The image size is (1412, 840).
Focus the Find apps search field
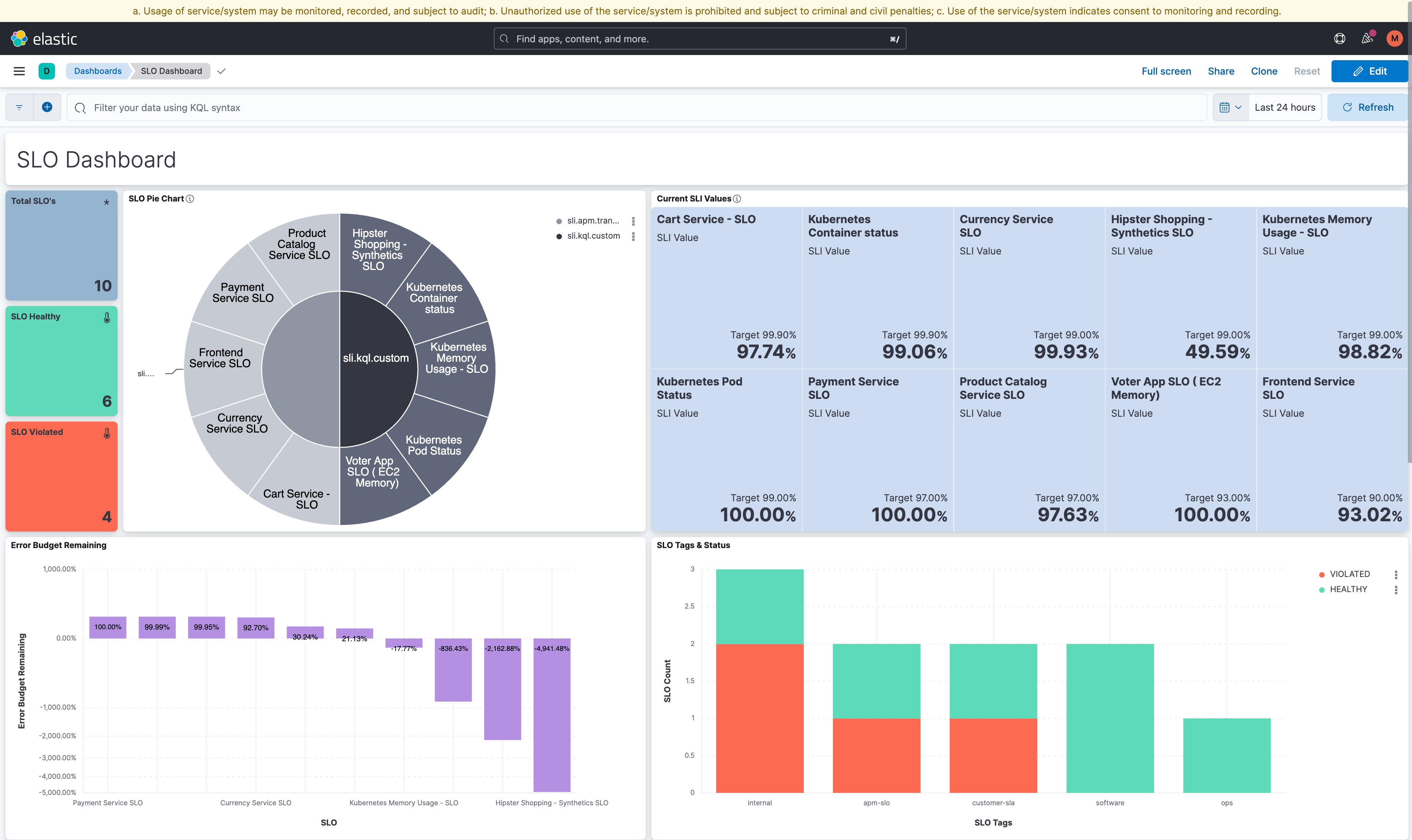pos(699,39)
